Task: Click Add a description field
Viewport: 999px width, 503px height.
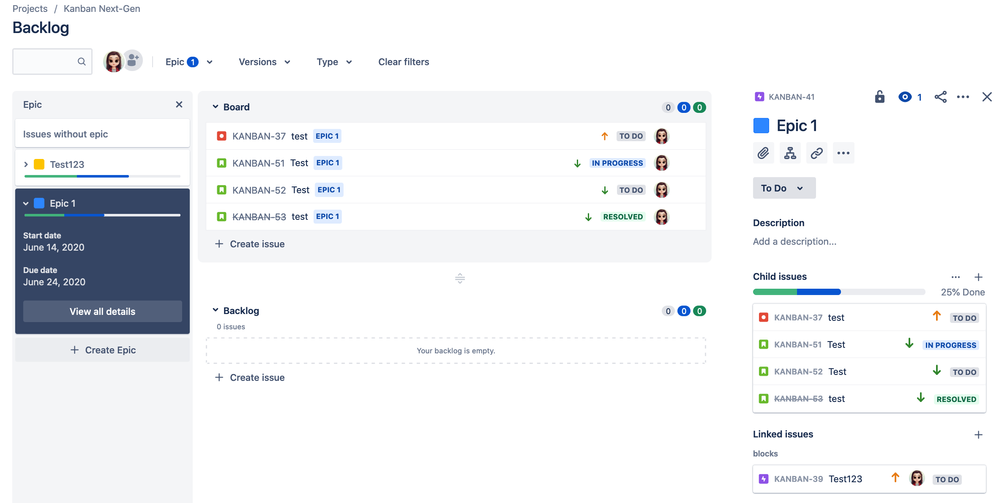Action: click(x=794, y=242)
